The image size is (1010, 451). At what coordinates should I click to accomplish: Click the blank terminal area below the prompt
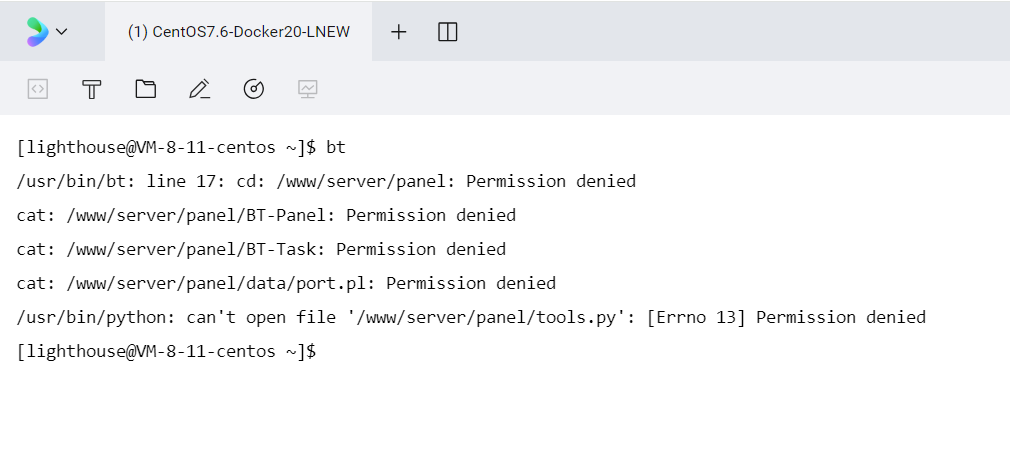pos(505,407)
